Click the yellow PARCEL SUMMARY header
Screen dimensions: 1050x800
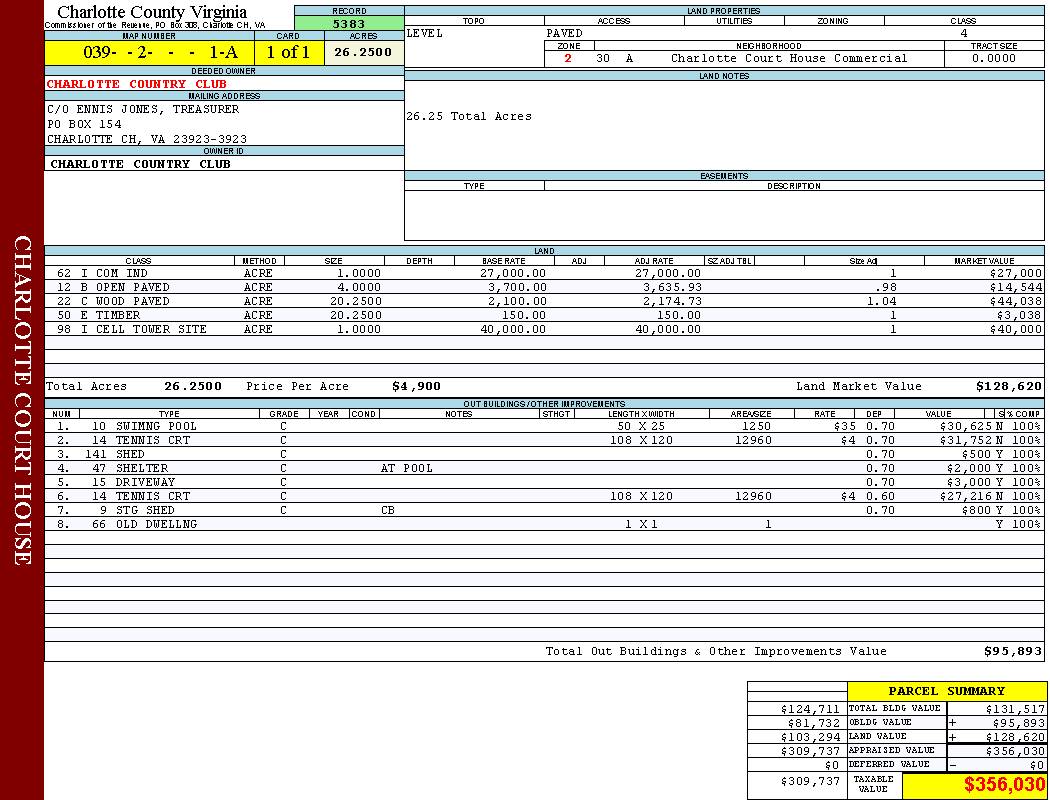(946, 691)
